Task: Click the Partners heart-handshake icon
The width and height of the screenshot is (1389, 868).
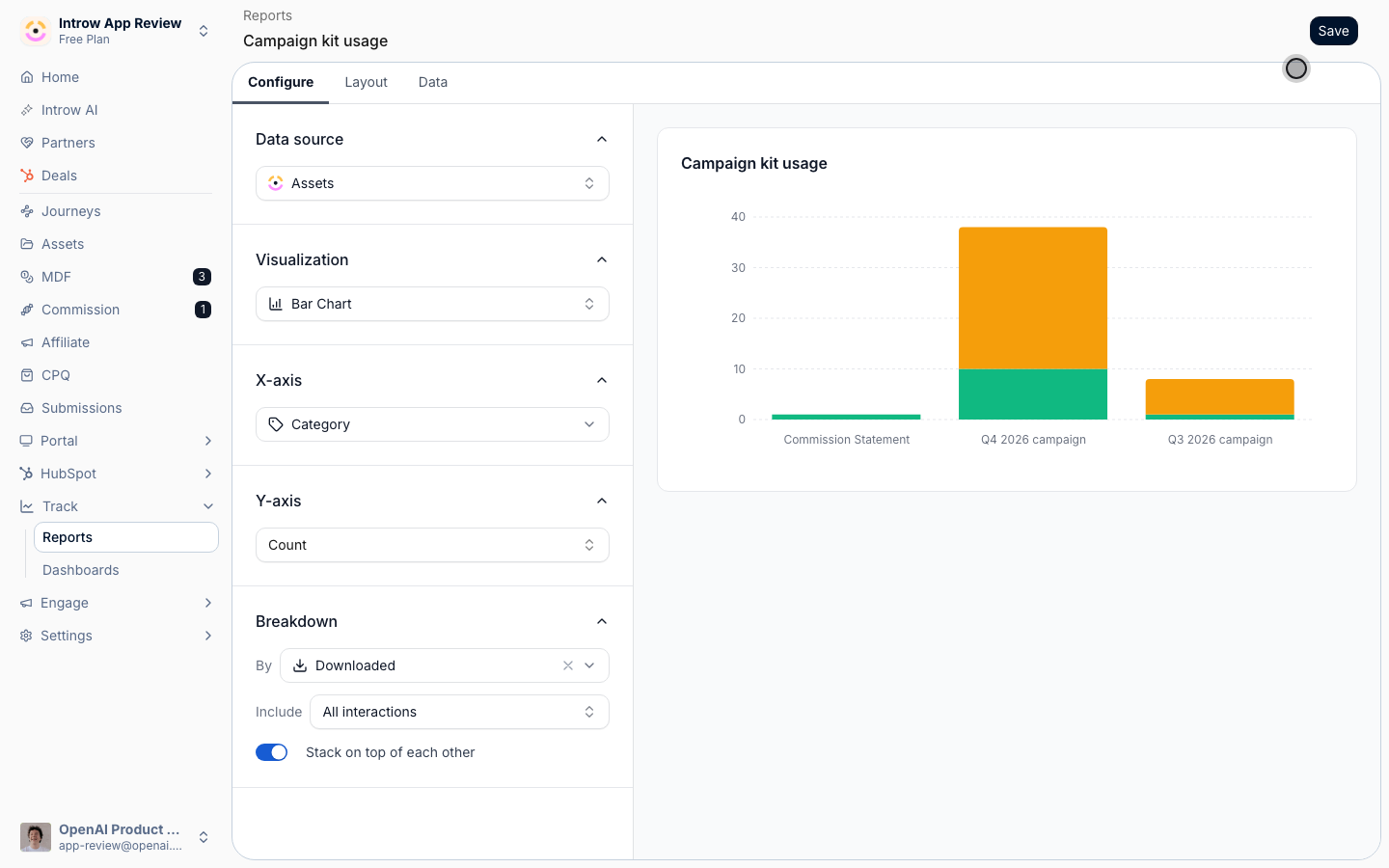Action: click(x=27, y=143)
